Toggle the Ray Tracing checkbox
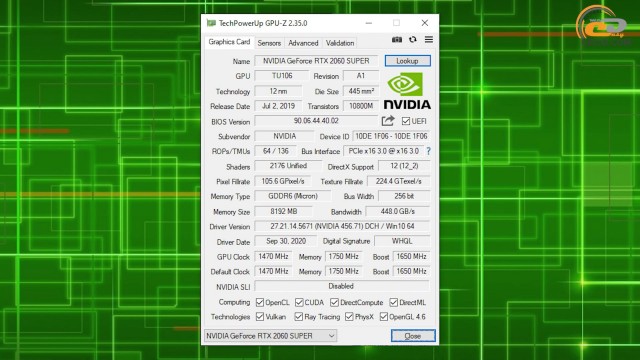This screenshot has width=640, height=360. coord(298,317)
